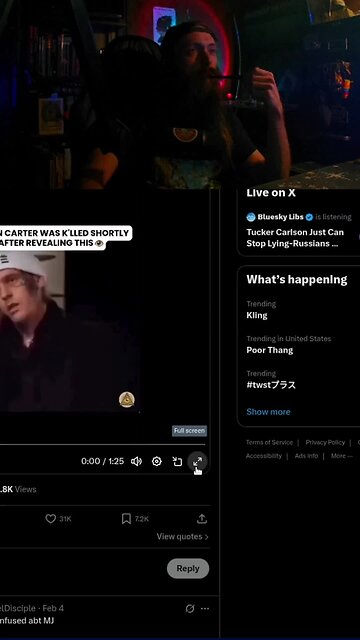Expand the More footer menu
Screen dimensions: 360x640
(341, 456)
